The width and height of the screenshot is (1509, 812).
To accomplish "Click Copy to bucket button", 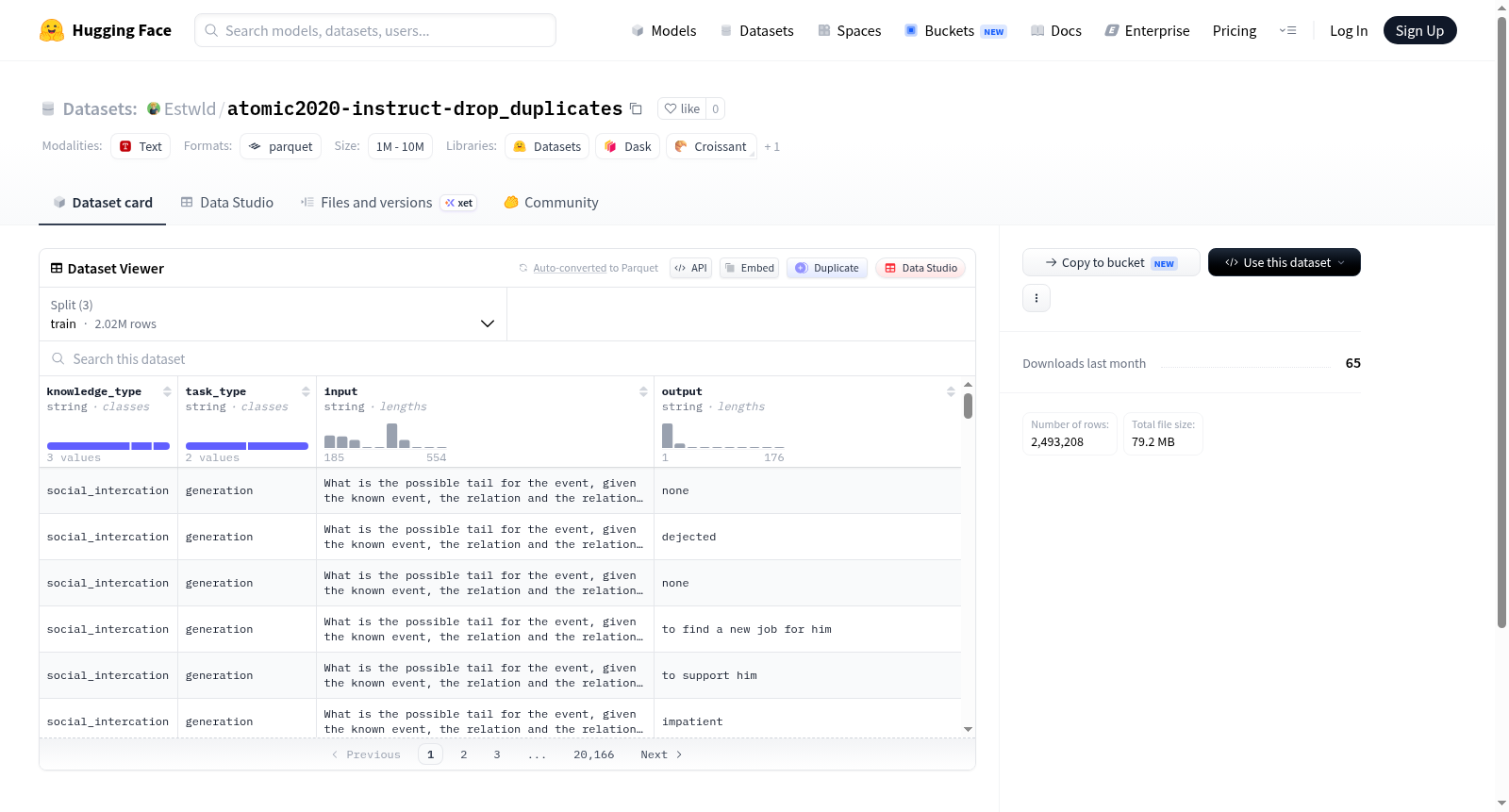I will click(1111, 262).
